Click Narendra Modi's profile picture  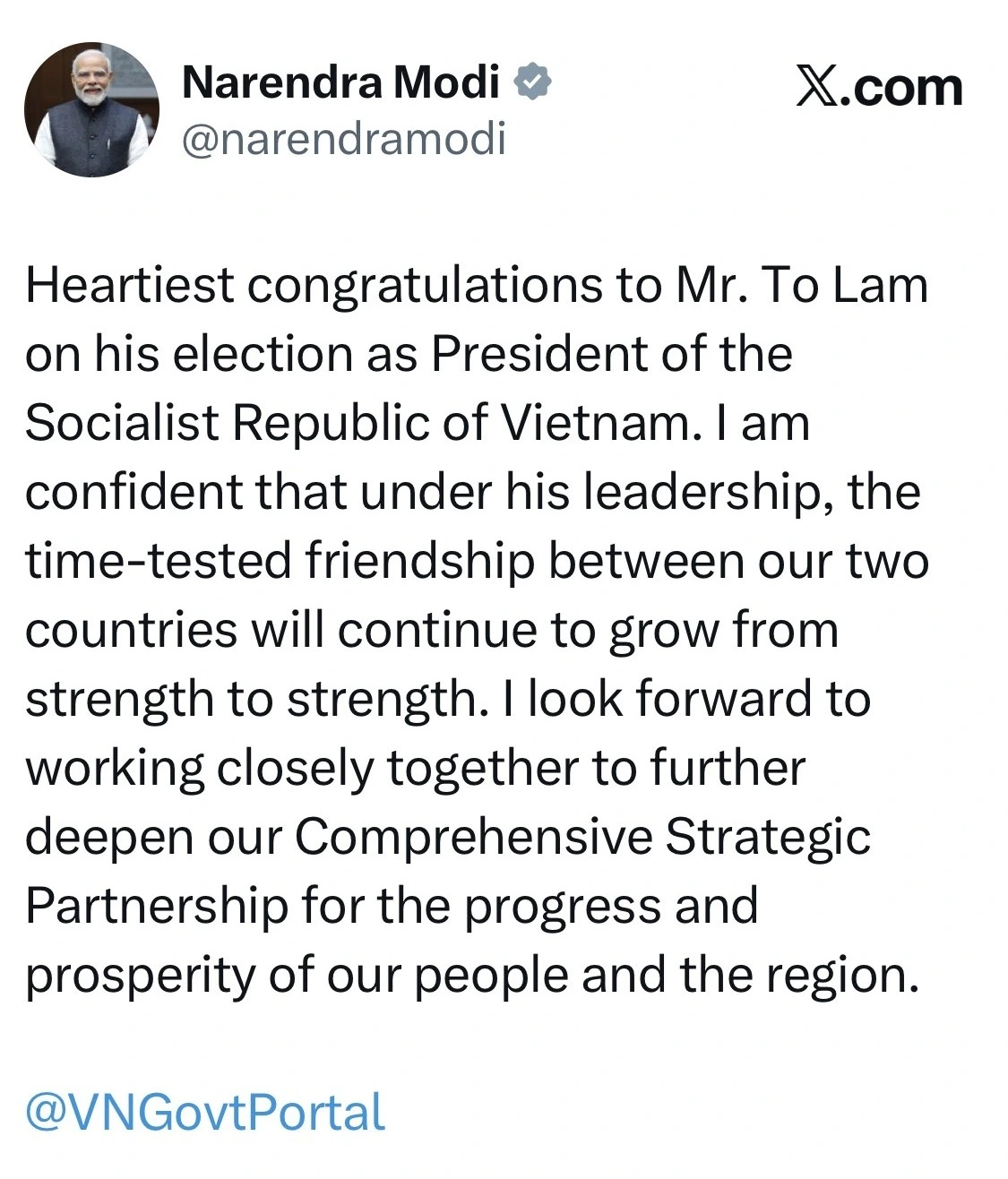coord(91,109)
